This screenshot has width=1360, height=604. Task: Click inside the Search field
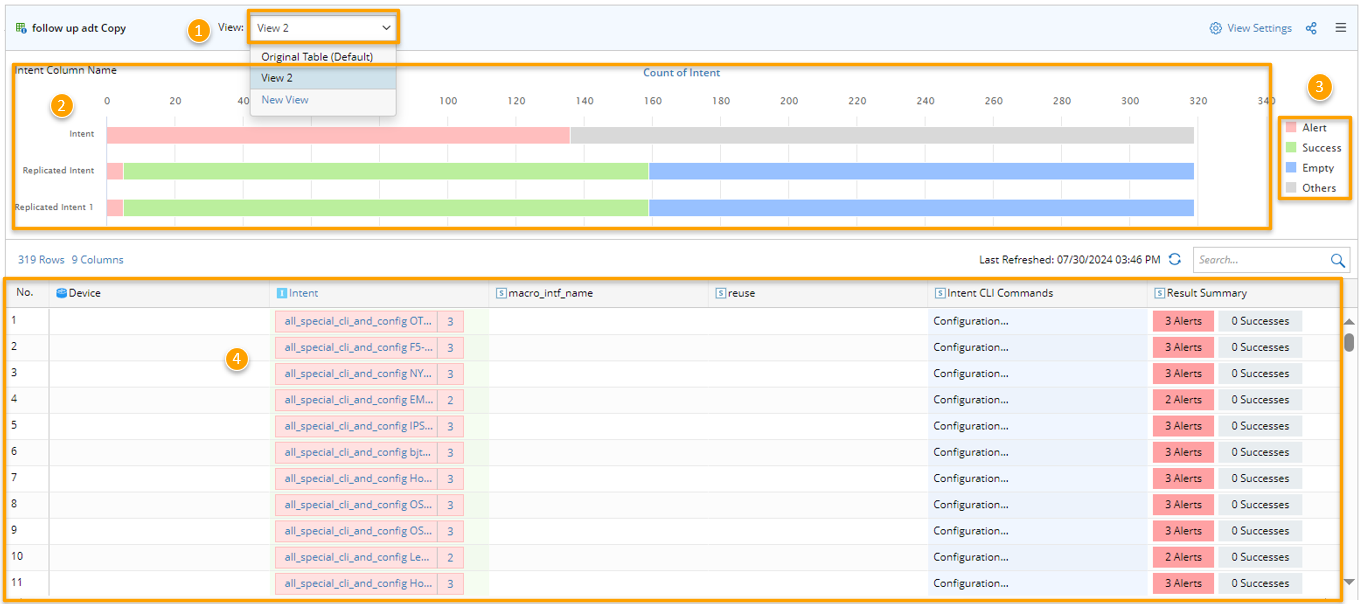click(x=1260, y=260)
